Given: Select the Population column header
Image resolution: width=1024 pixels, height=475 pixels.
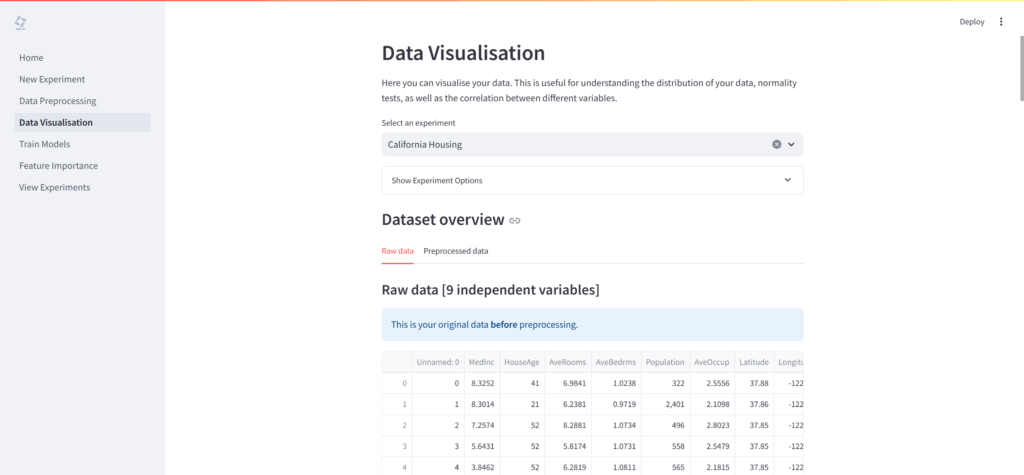Looking at the screenshot, I should pos(664,362).
